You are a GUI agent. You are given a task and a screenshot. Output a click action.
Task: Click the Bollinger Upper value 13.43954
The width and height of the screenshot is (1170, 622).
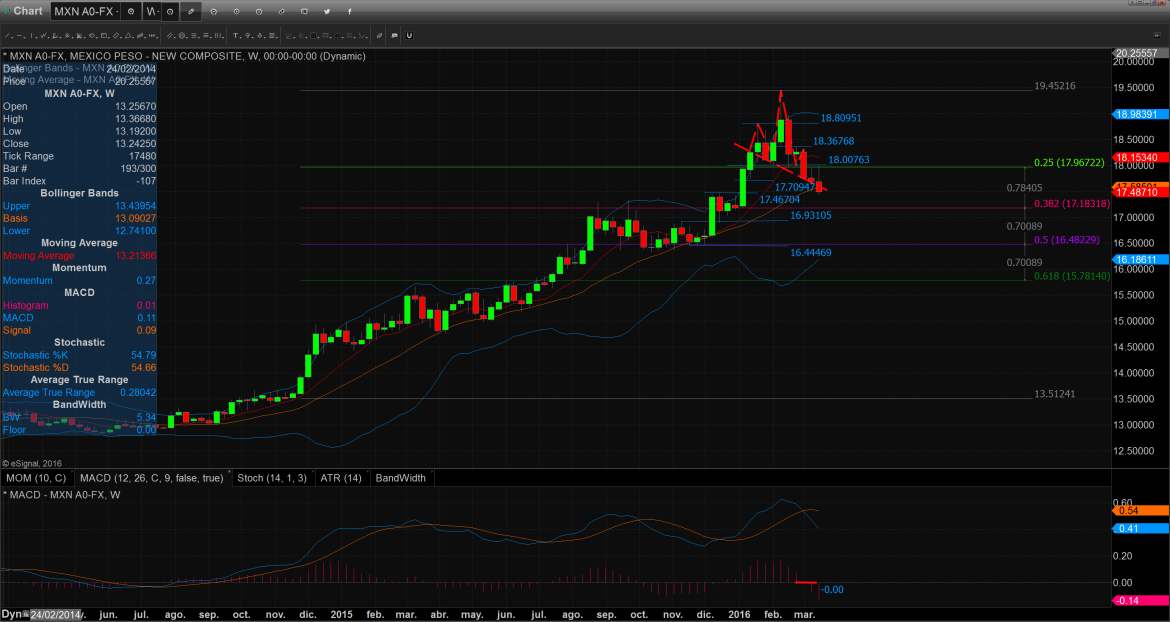point(135,206)
